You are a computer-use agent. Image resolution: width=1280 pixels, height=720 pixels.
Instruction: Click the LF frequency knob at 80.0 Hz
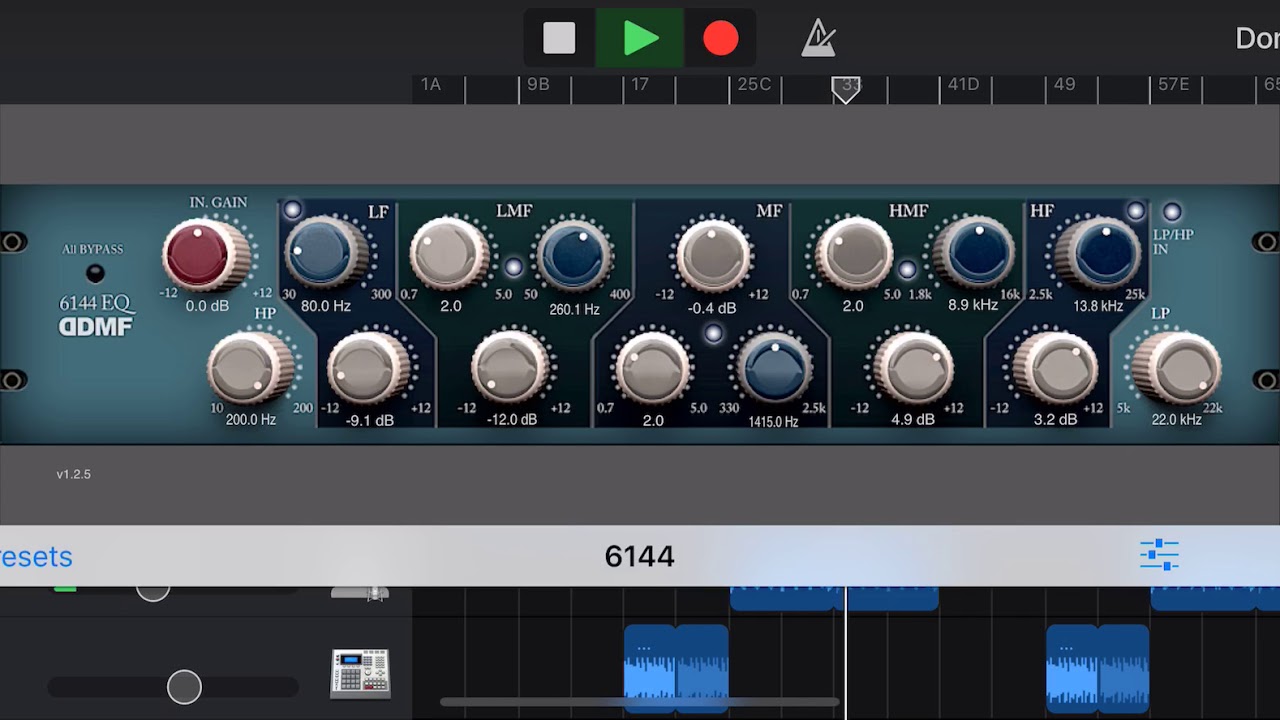pos(327,253)
